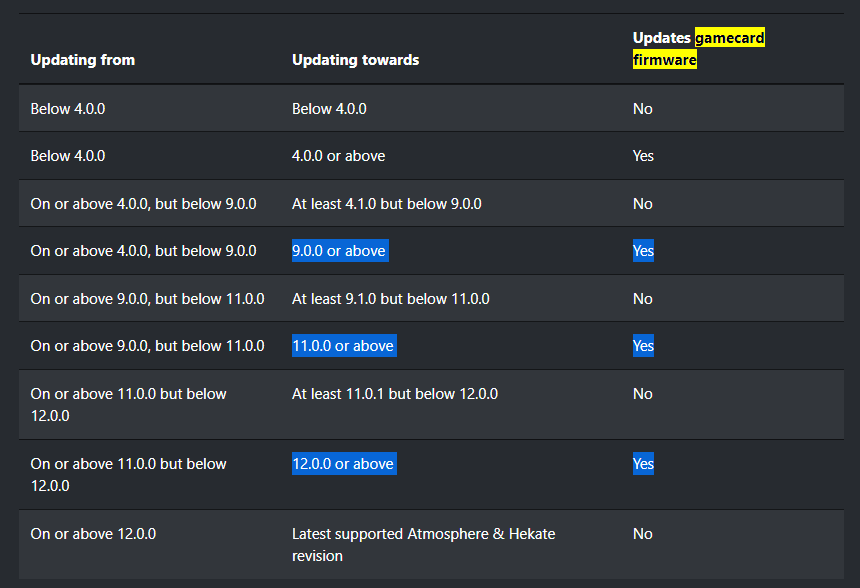Click the 'On or above 12.0.0' cell
The image size is (860, 588).
[x=93, y=534]
